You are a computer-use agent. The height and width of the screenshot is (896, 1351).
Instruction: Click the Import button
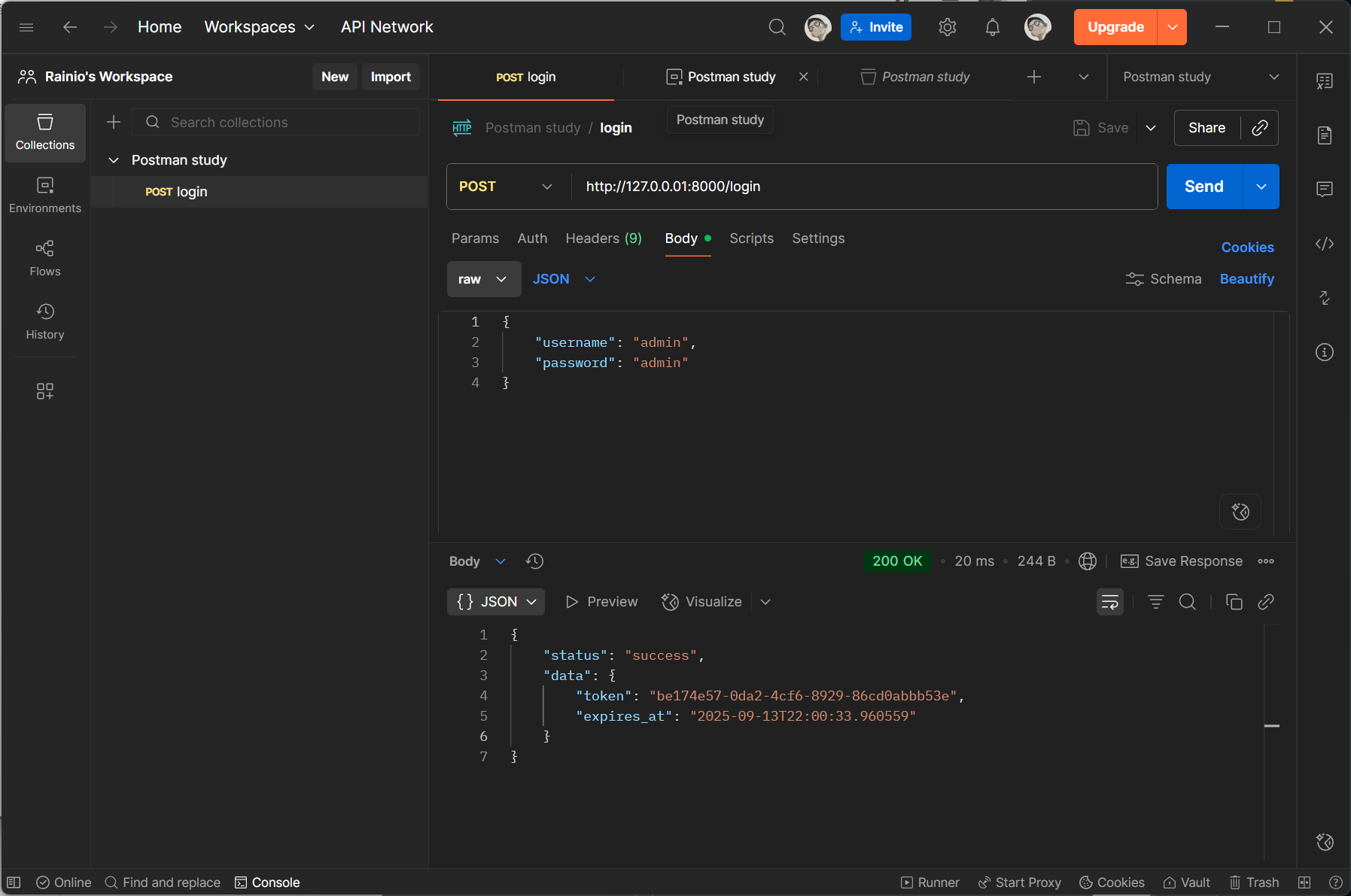click(x=391, y=77)
